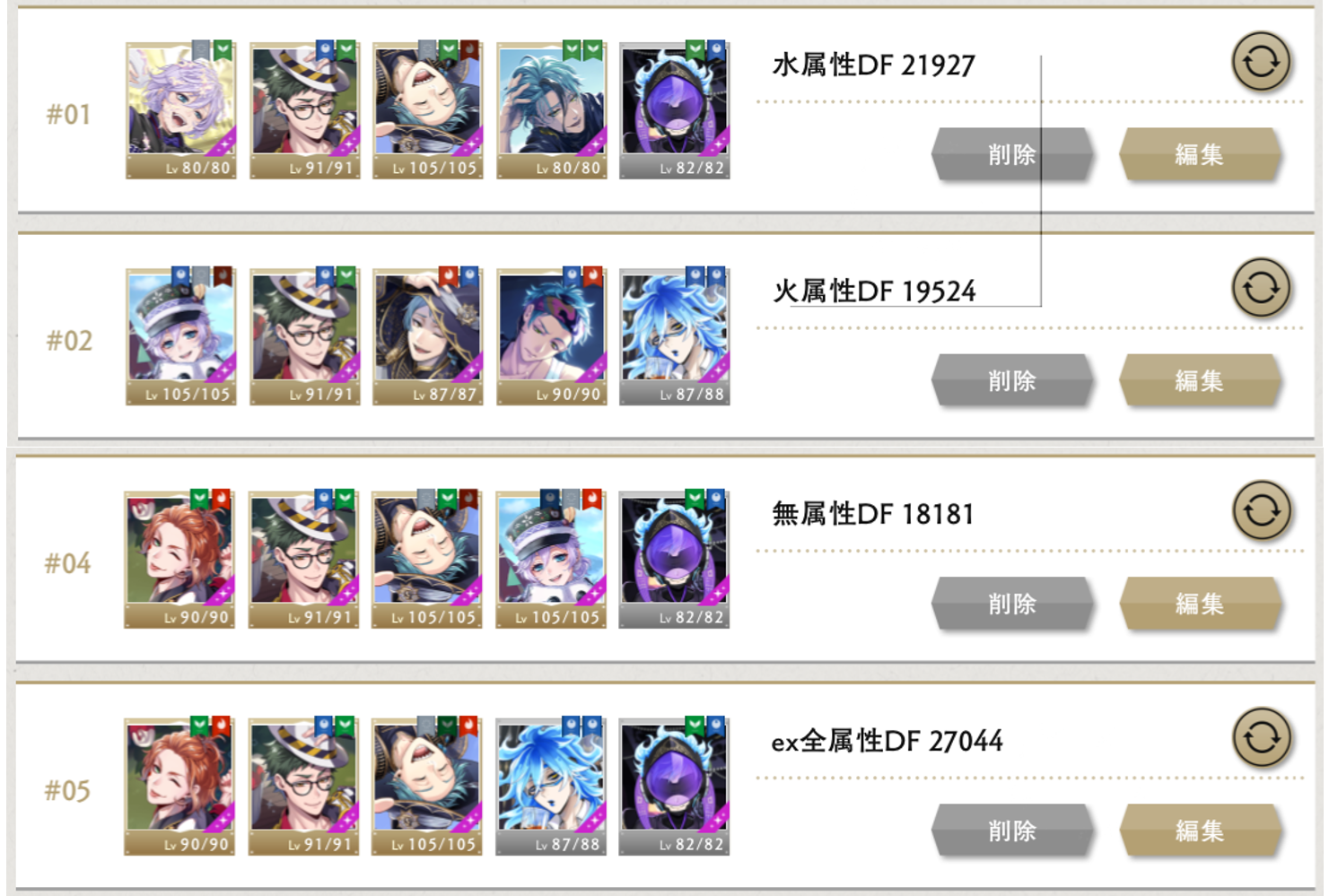Edit team #05 with the 編集 button
1338x896 pixels.
pyautogui.click(x=1200, y=831)
